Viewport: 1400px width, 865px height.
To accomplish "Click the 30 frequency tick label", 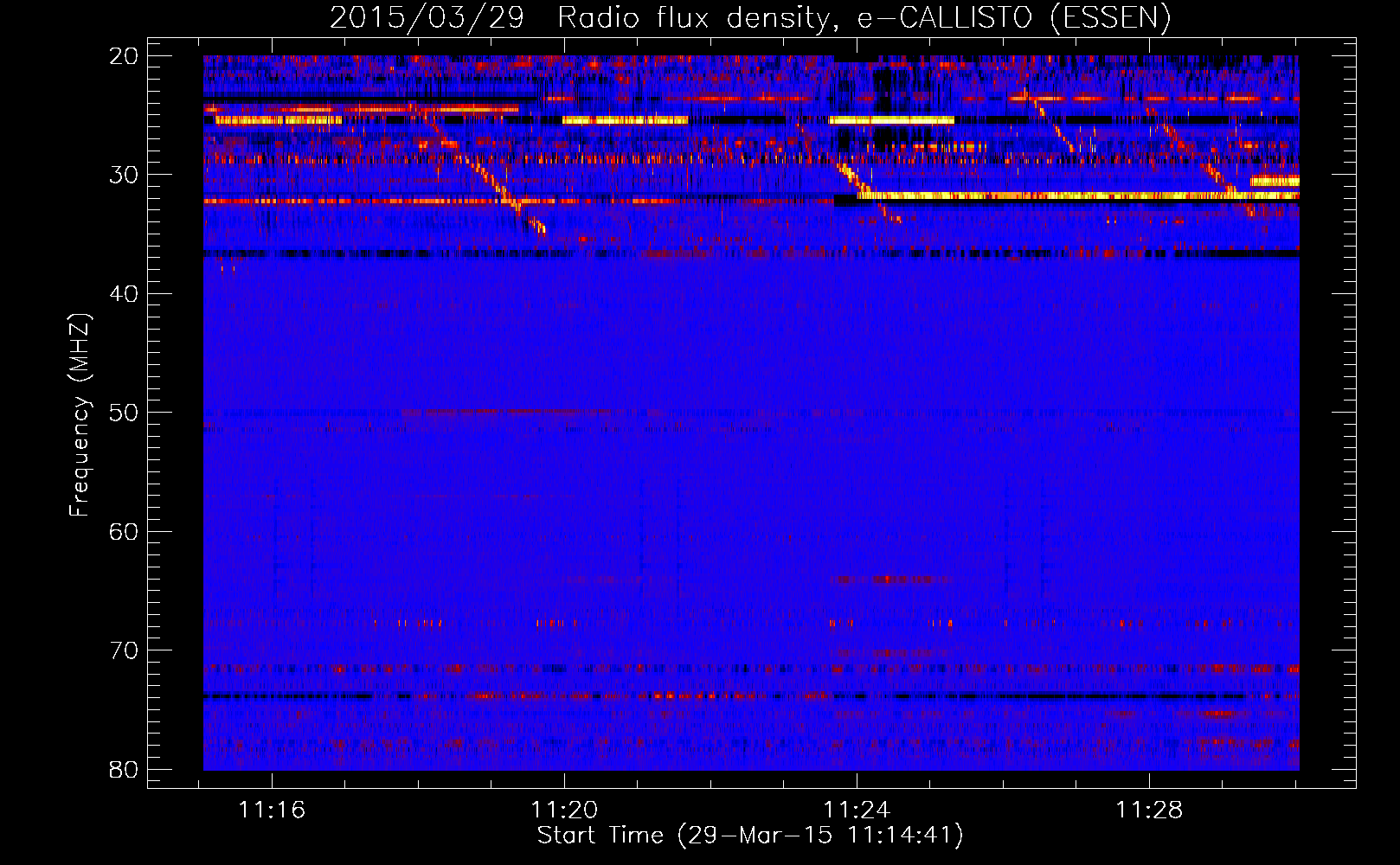I will (124, 175).
